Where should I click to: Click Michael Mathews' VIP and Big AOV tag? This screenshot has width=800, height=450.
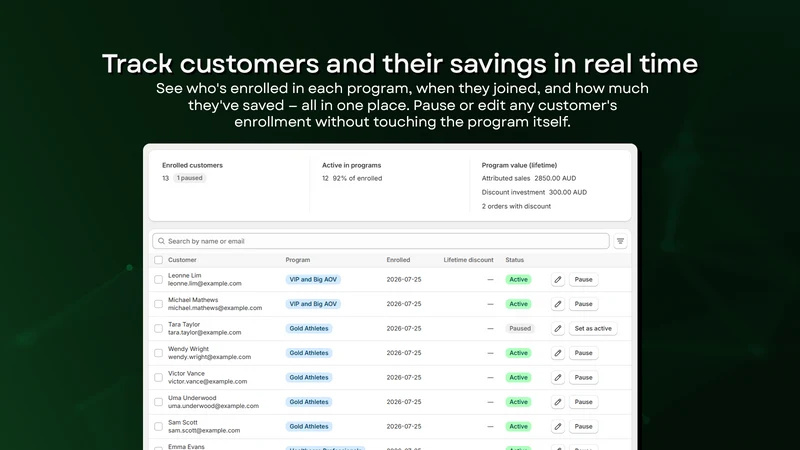(313, 304)
